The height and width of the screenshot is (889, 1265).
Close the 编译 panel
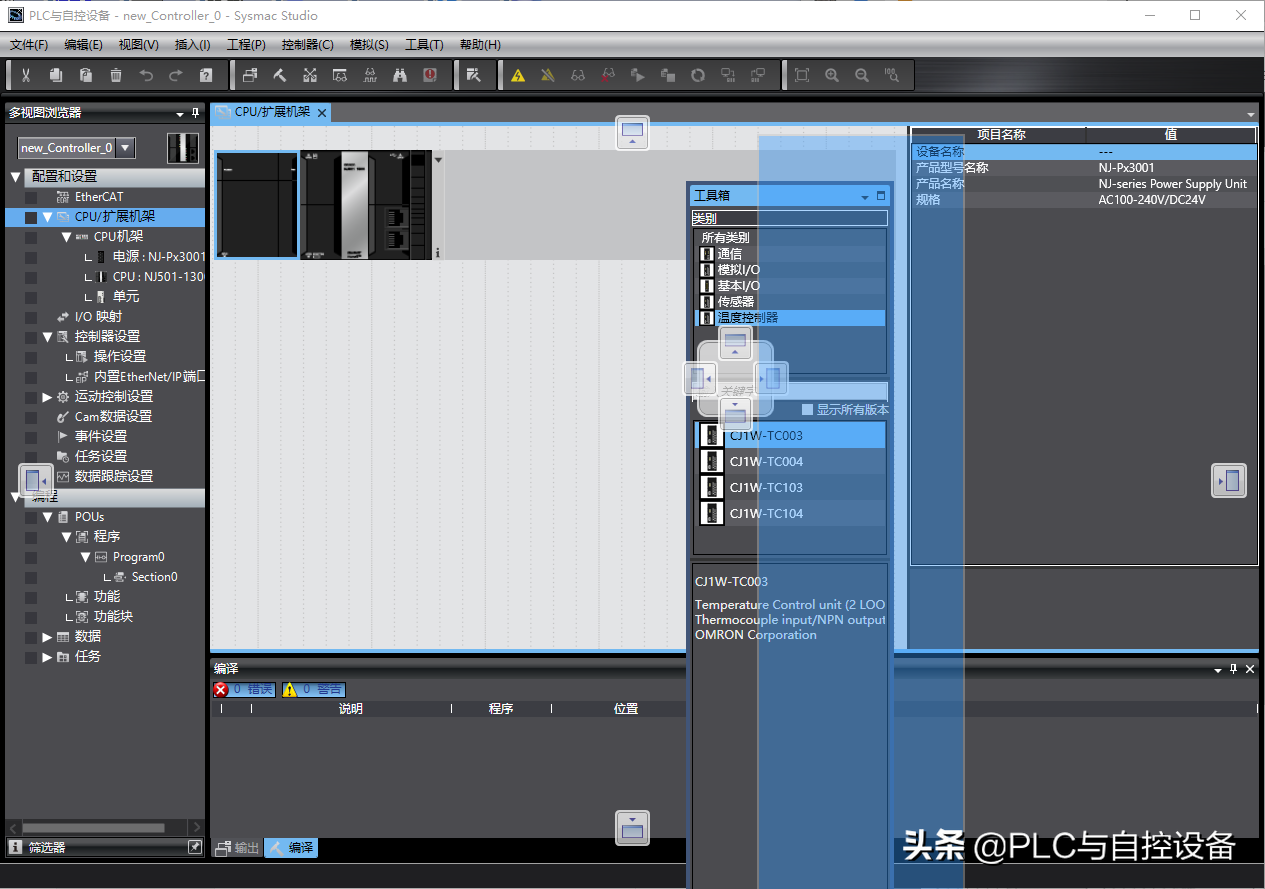[1250, 669]
